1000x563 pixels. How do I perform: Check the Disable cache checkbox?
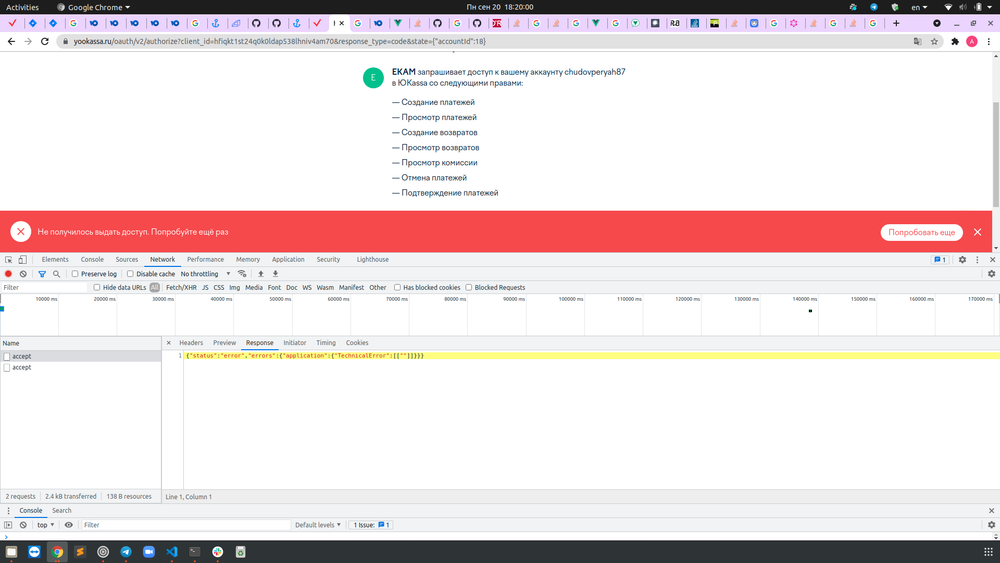(x=131, y=274)
